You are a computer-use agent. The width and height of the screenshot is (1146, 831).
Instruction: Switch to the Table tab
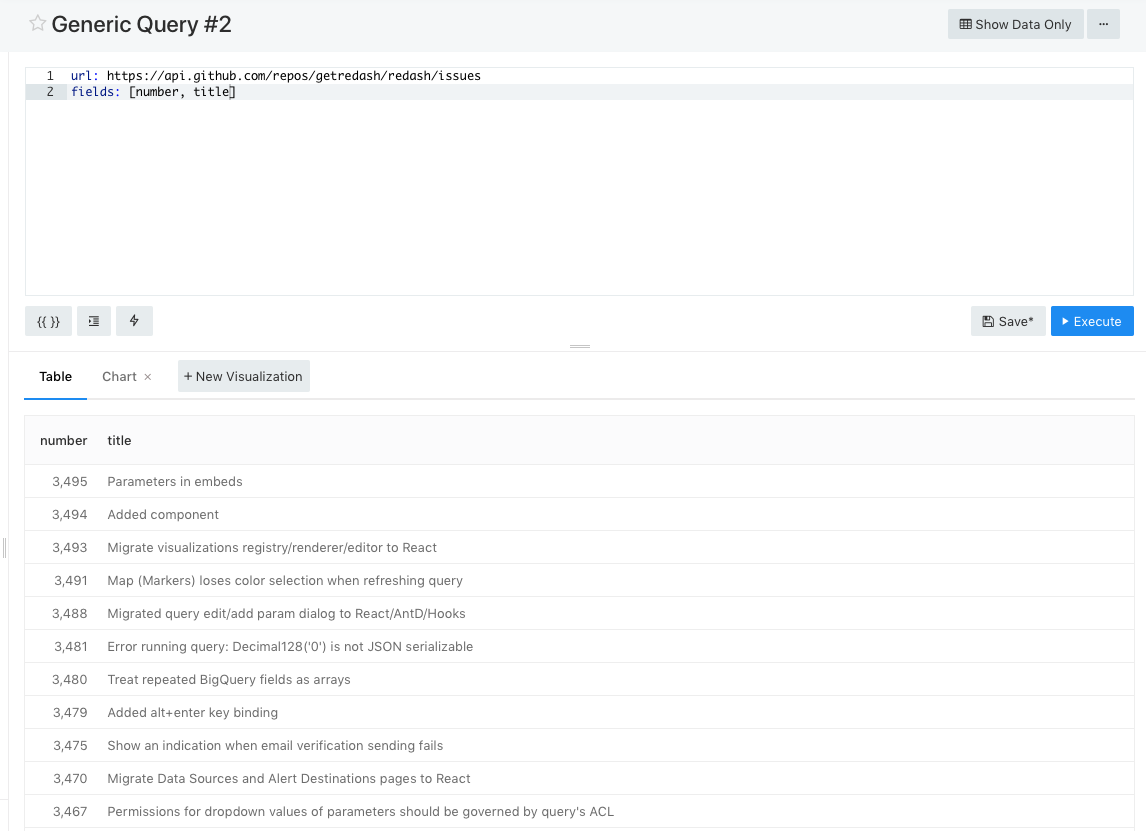56,376
